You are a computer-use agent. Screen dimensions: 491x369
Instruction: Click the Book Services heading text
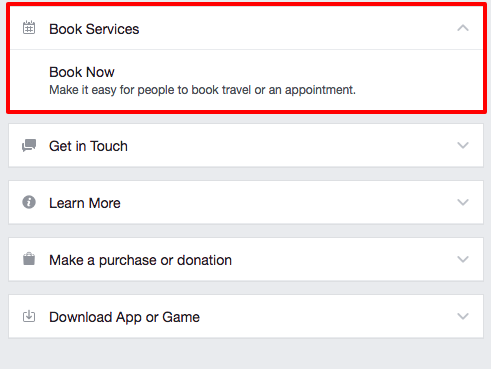pos(94,29)
